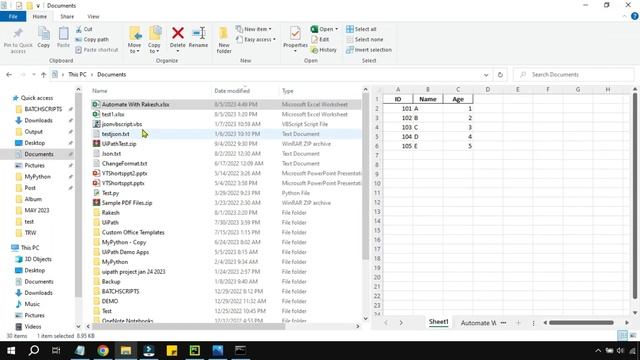Open the ribbon Open dropdown

[324, 29]
